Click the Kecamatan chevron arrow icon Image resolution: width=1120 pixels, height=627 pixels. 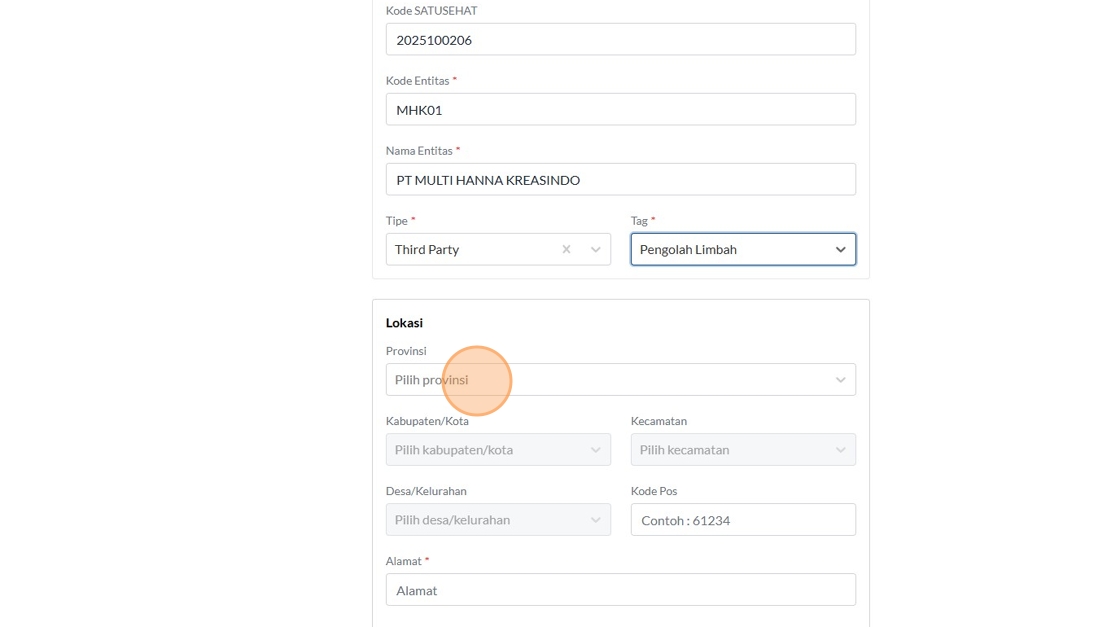[840, 450]
